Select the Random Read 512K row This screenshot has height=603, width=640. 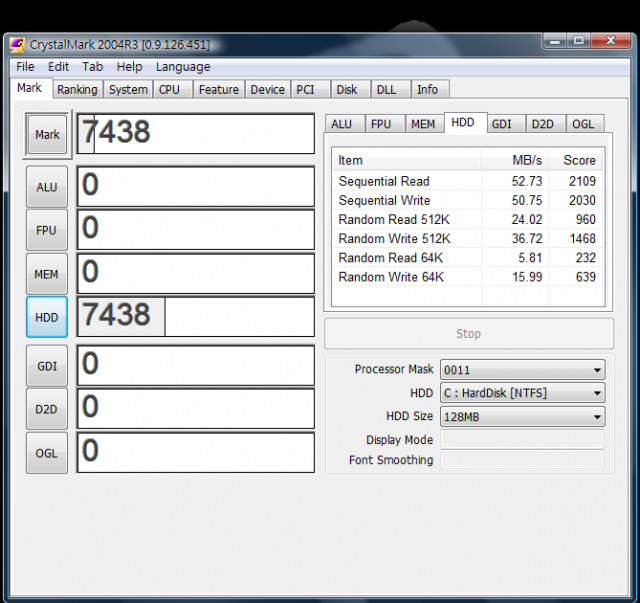click(468, 220)
